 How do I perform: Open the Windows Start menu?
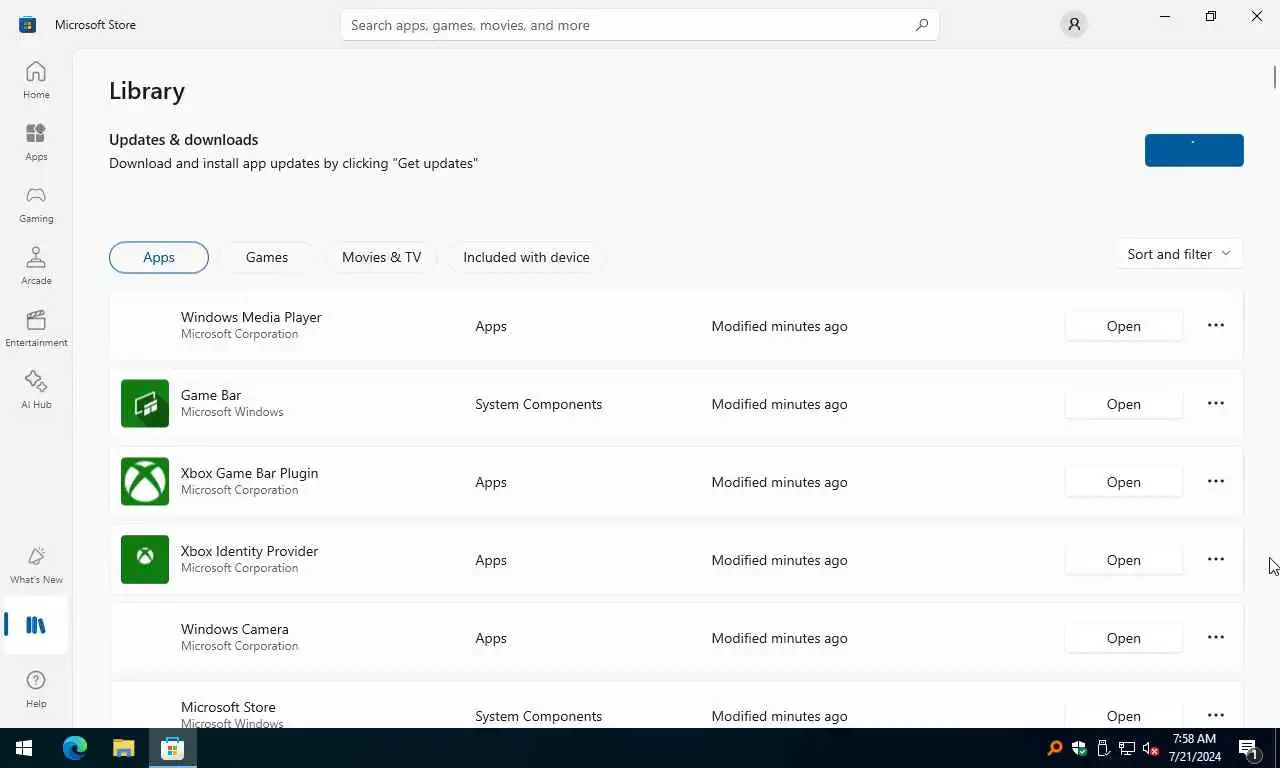(24, 748)
